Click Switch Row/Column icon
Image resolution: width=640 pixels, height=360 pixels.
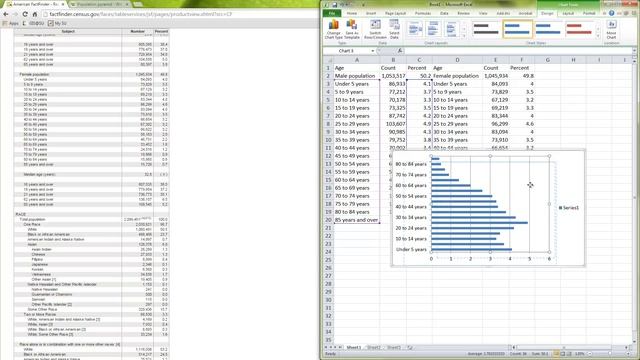375,29
